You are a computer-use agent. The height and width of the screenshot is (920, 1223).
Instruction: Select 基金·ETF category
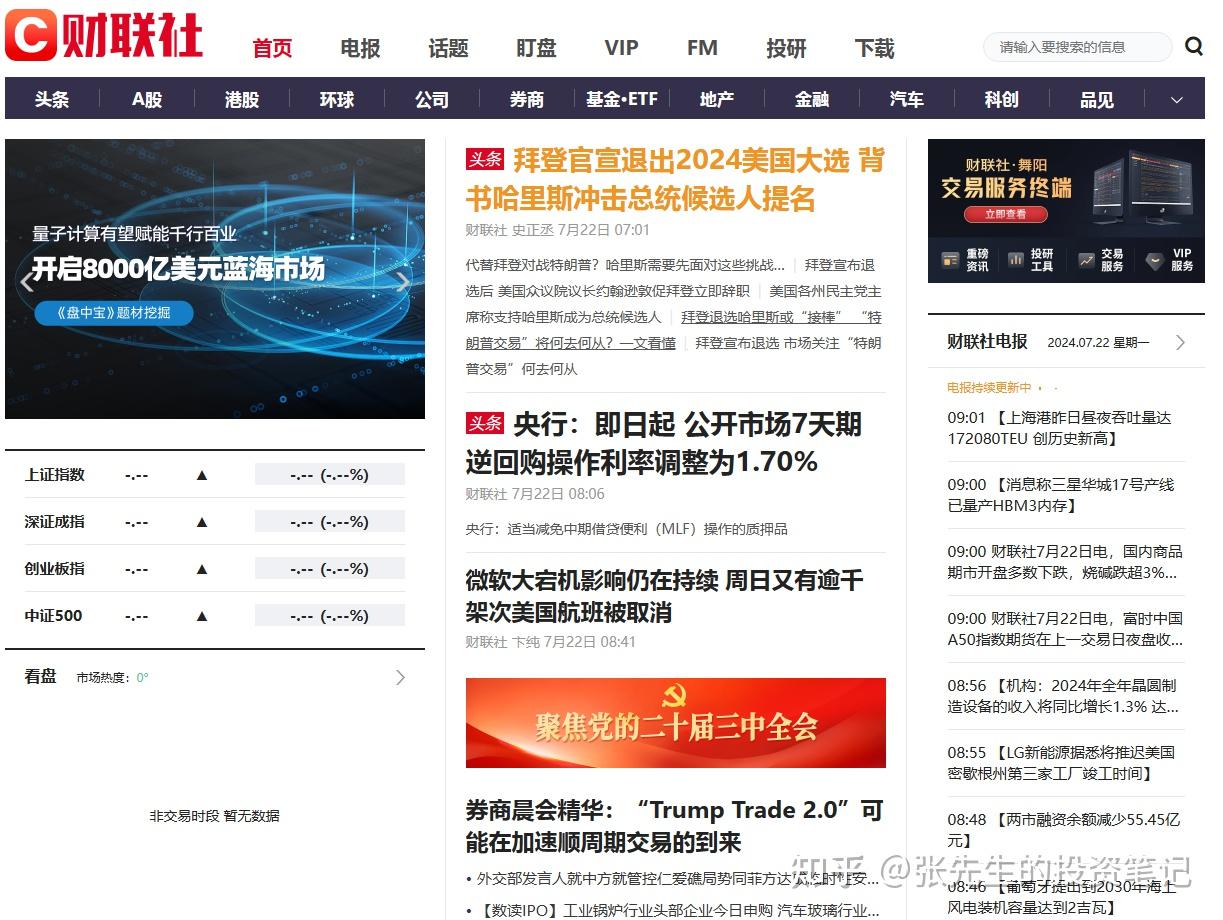(622, 99)
